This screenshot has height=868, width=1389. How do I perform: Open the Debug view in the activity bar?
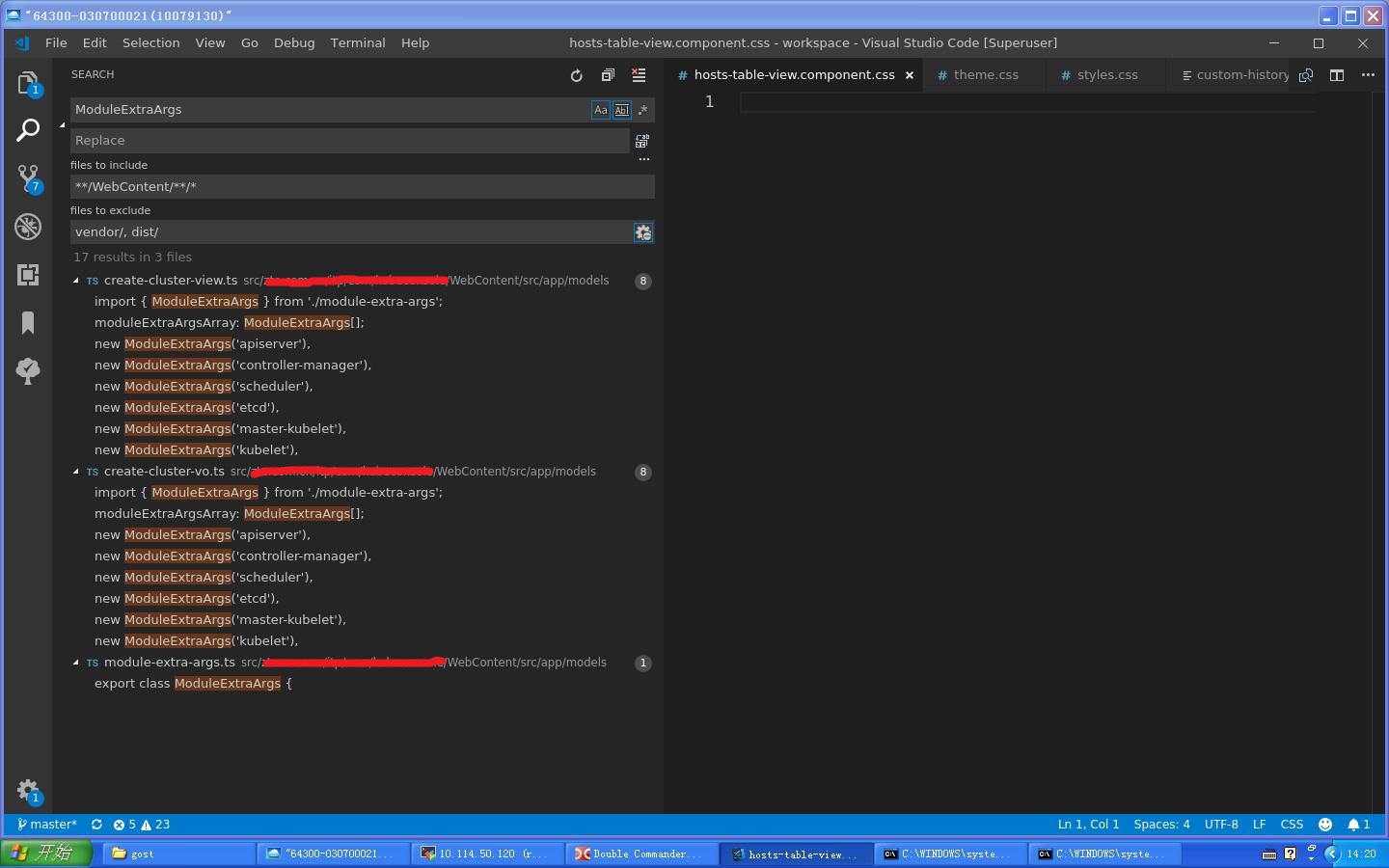click(x=28, y=227)
